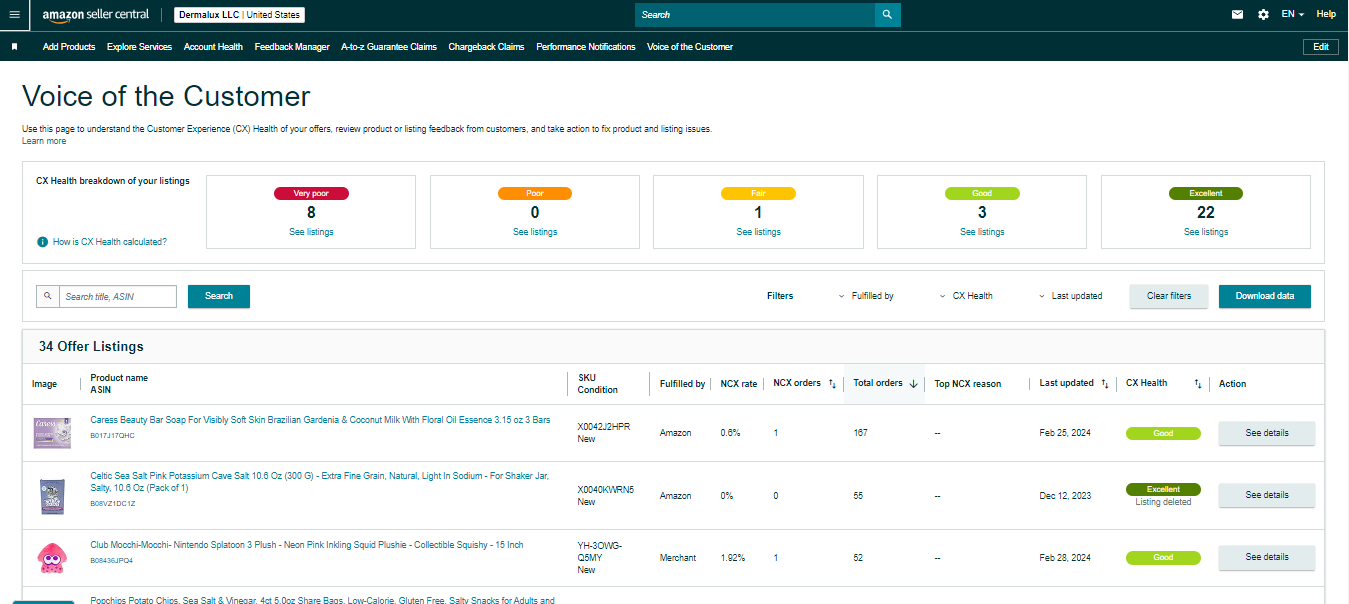Click ASIN B08VZ1DC1Z text
This screenshot has width=1349, height=604.
(x=112, y=503)
